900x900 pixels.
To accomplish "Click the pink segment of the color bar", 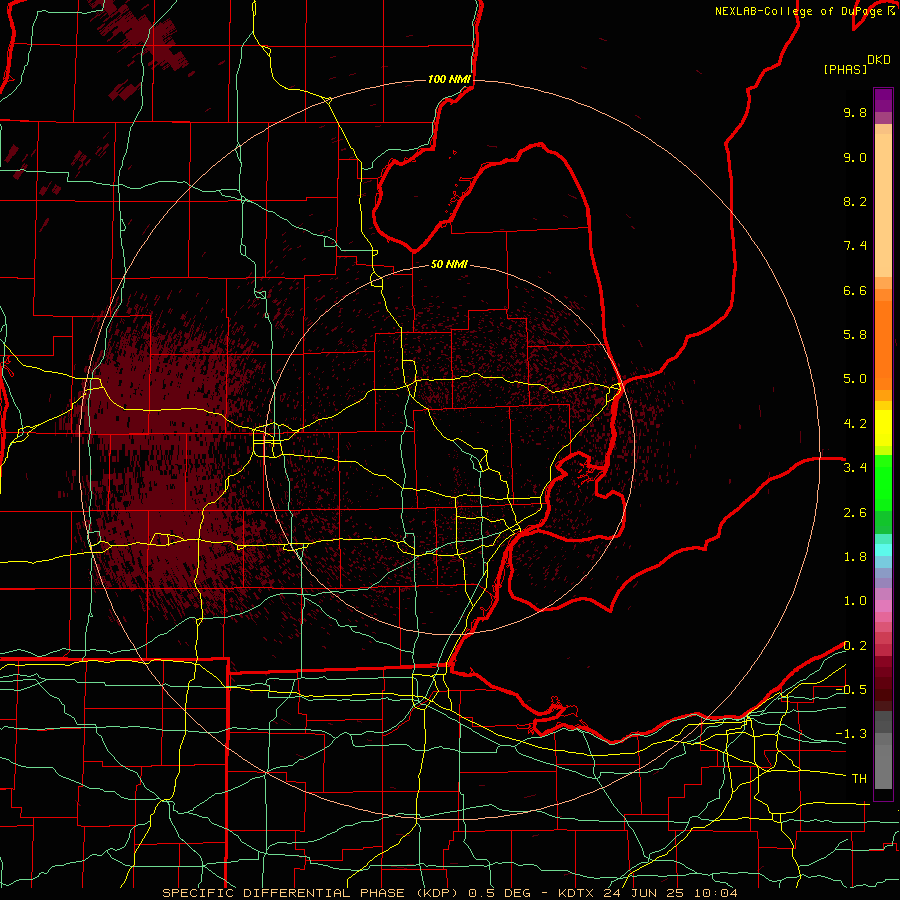I will [x=883, y=606].
